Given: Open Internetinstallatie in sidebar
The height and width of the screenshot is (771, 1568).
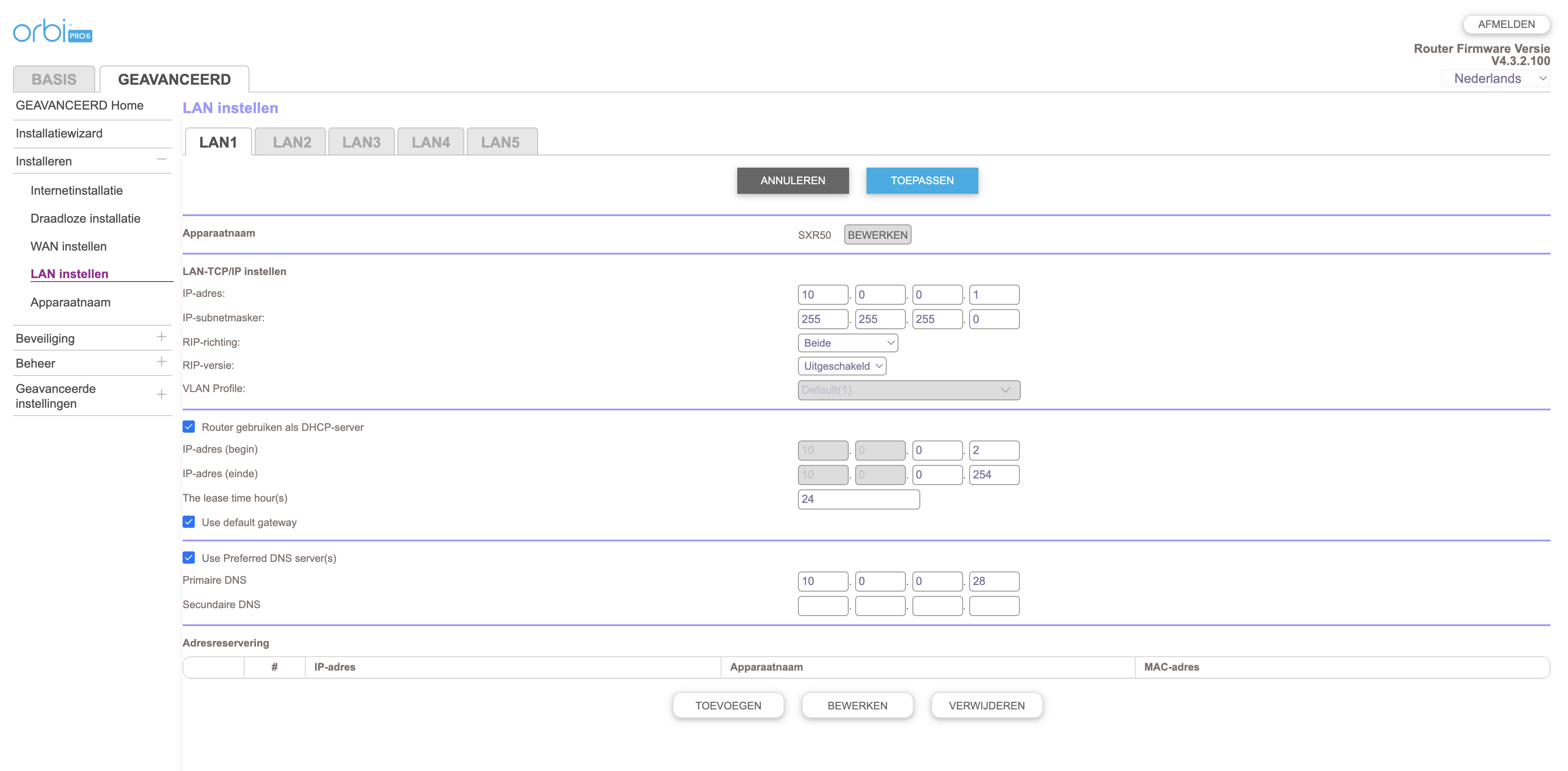Looking at the screenshot, I should [77, 190].
